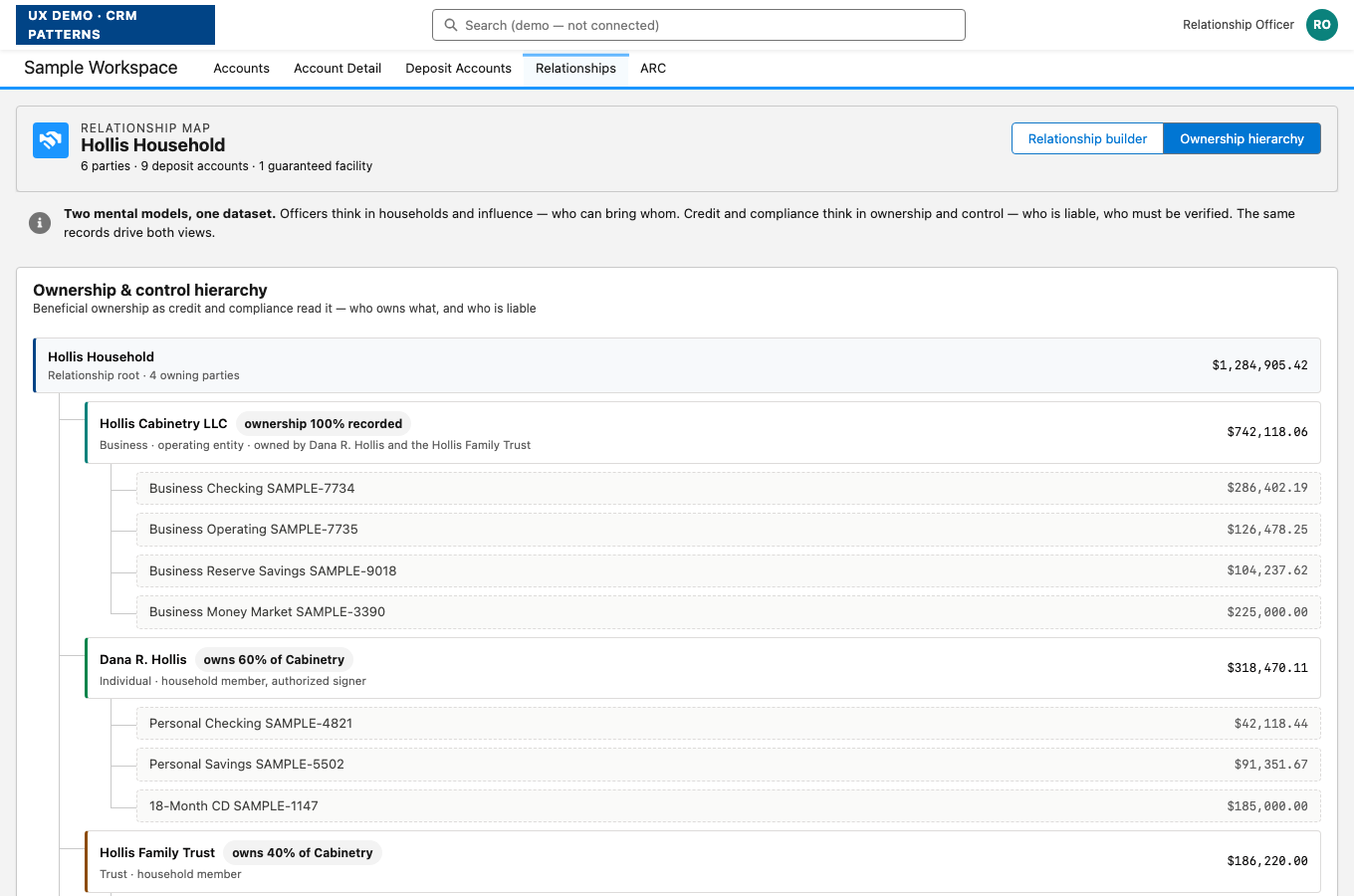Click the info icon beside Two mental models
This screenshot has width=1354, height=896.
pyautogui.click(x=40, y=223)
